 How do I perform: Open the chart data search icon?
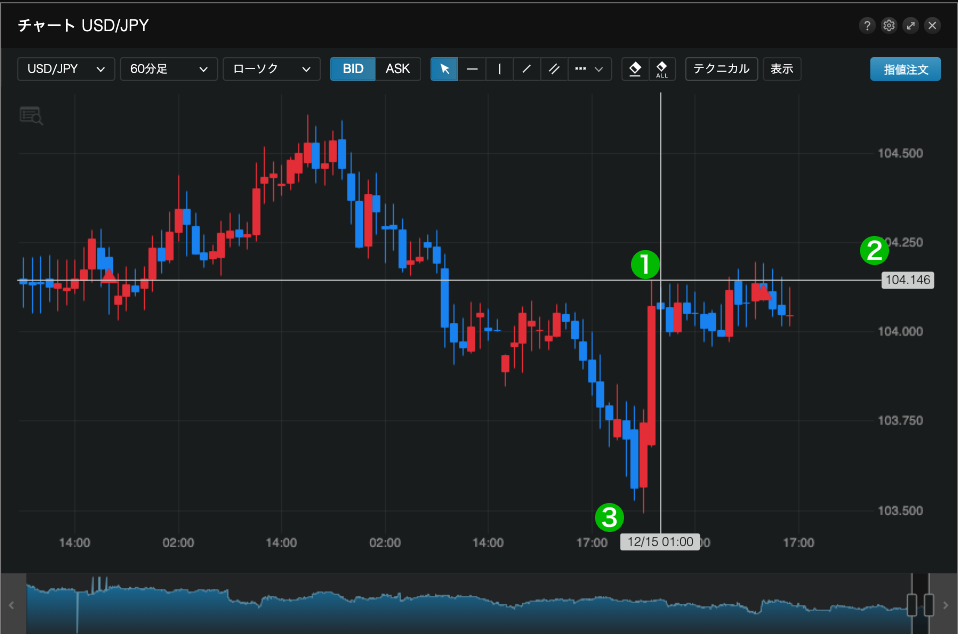(x=31, y=116)
